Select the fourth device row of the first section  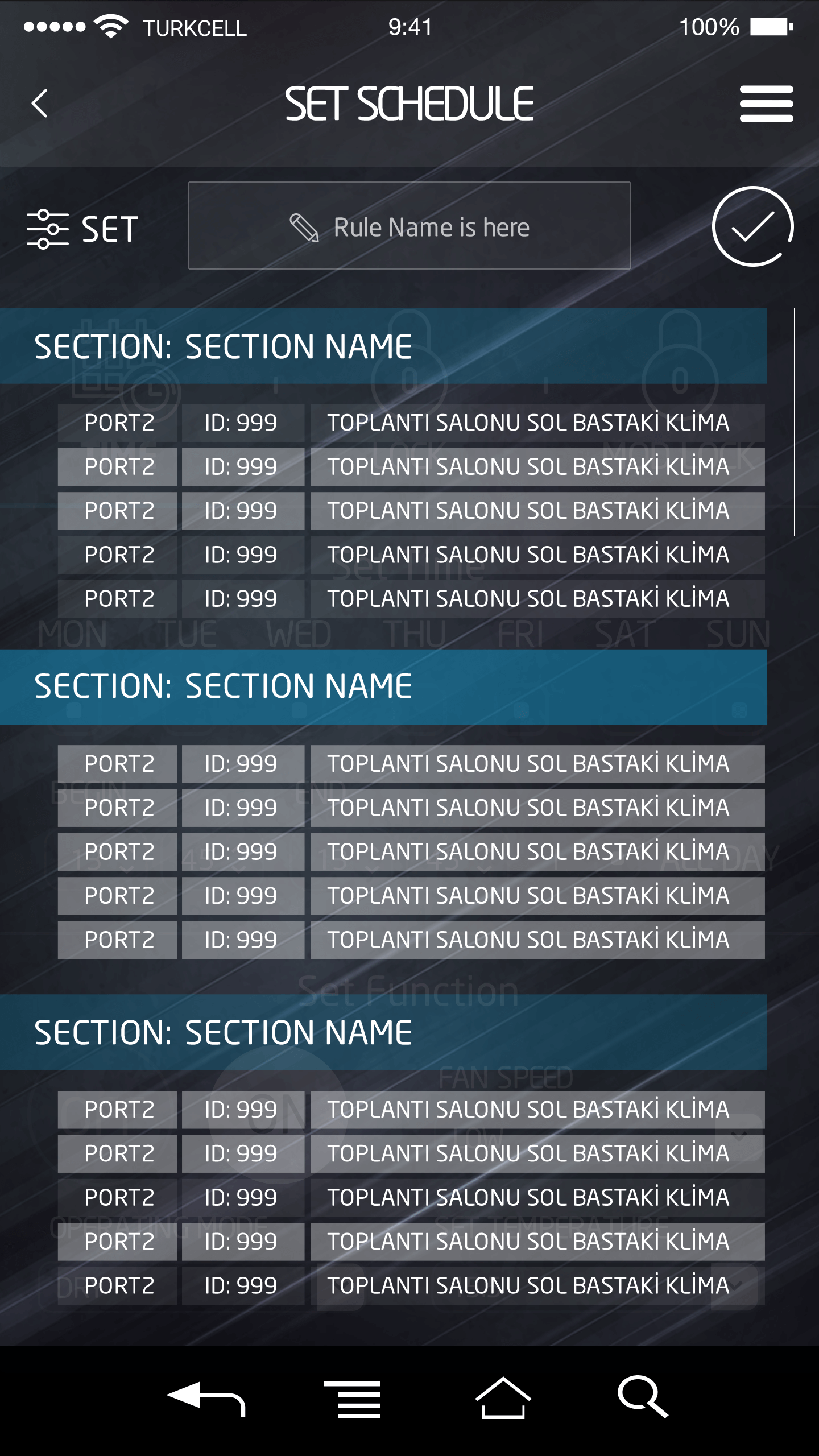click(411, 555)
